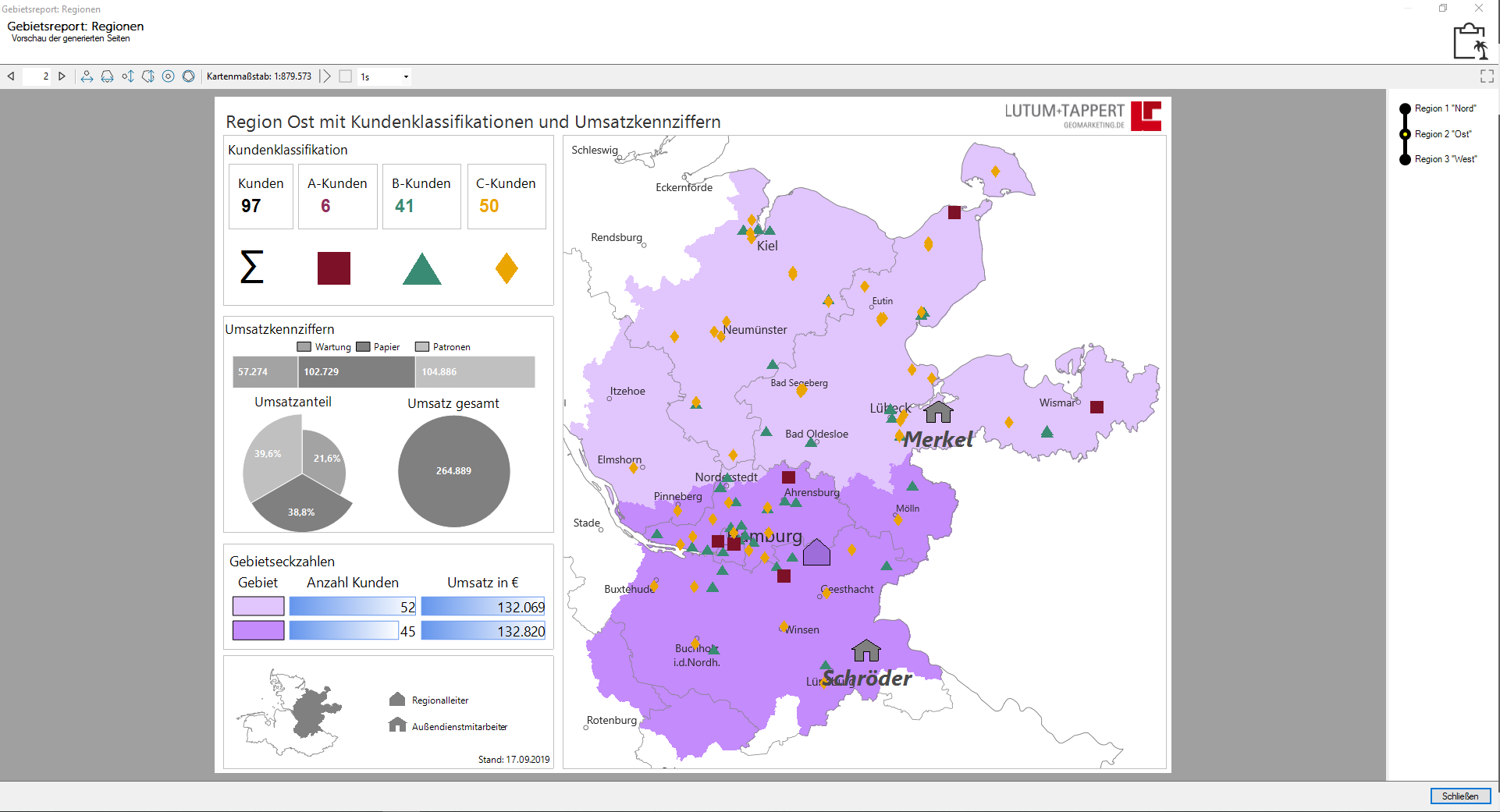Go to the next report page
This screenshot has width=1500, height=812.
coord(62,76)
